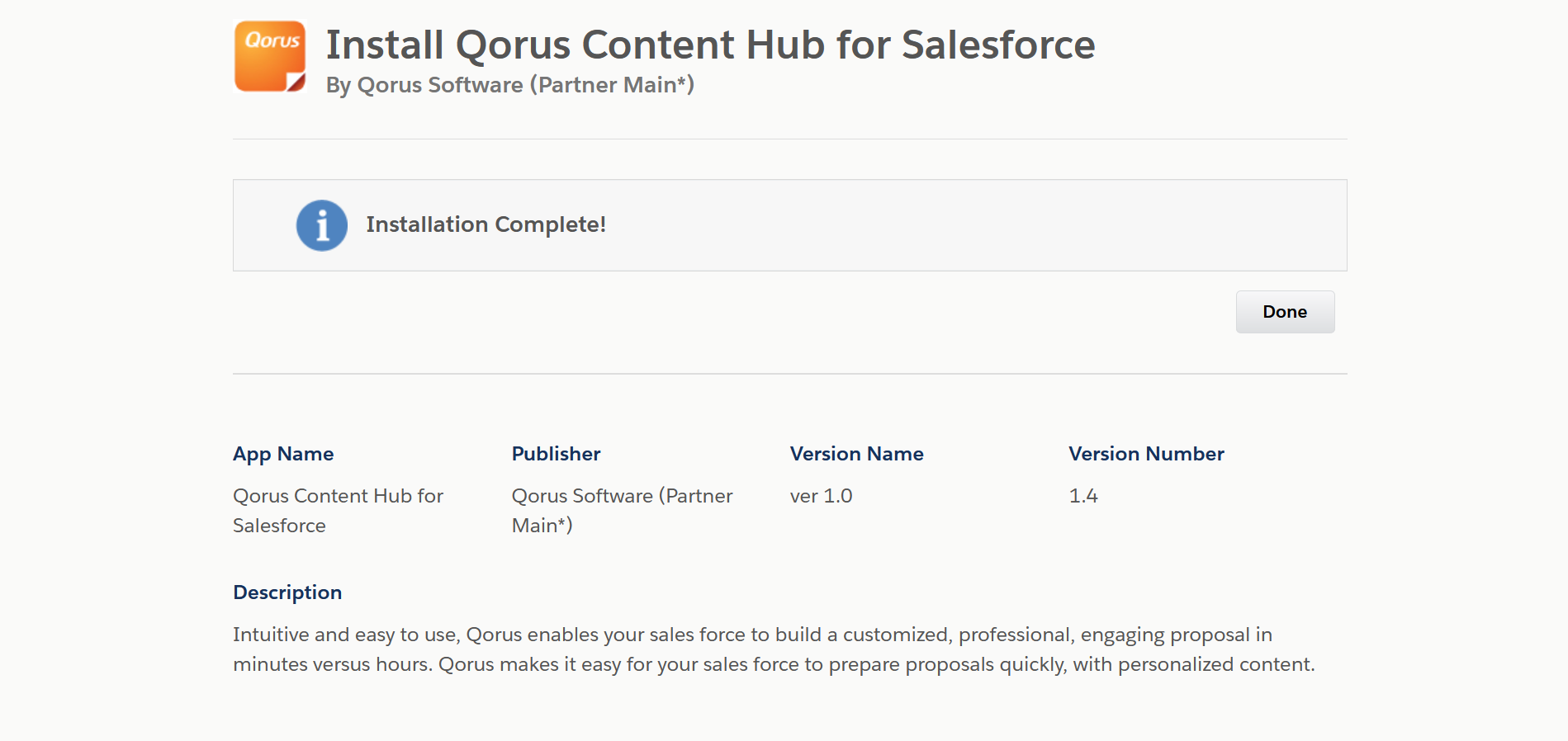Image resolution: width=1568 pixels, height=741 pixels.
Task: Click the Version Name column label
Action: tap(856, 454)
